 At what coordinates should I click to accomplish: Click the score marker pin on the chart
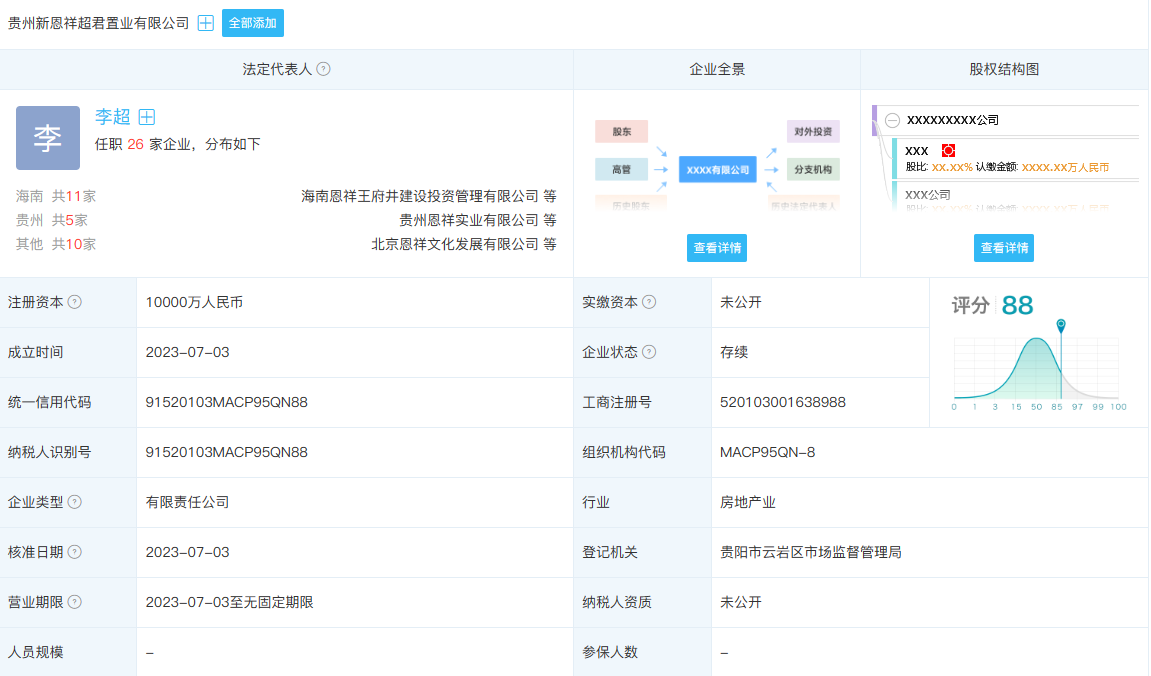pyautogui.click(x=1061, y=326)
